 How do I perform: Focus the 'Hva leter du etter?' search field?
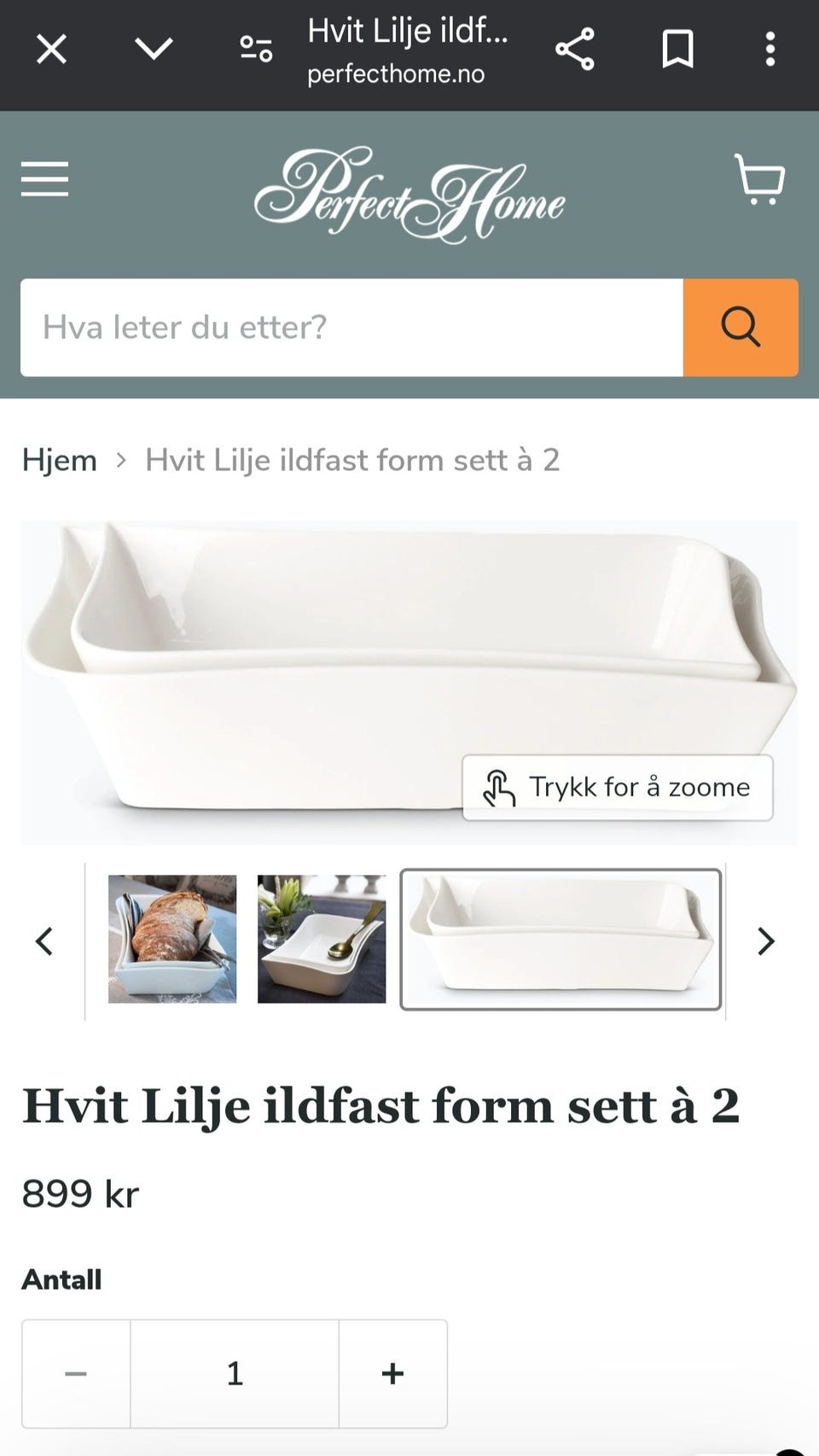351,328
